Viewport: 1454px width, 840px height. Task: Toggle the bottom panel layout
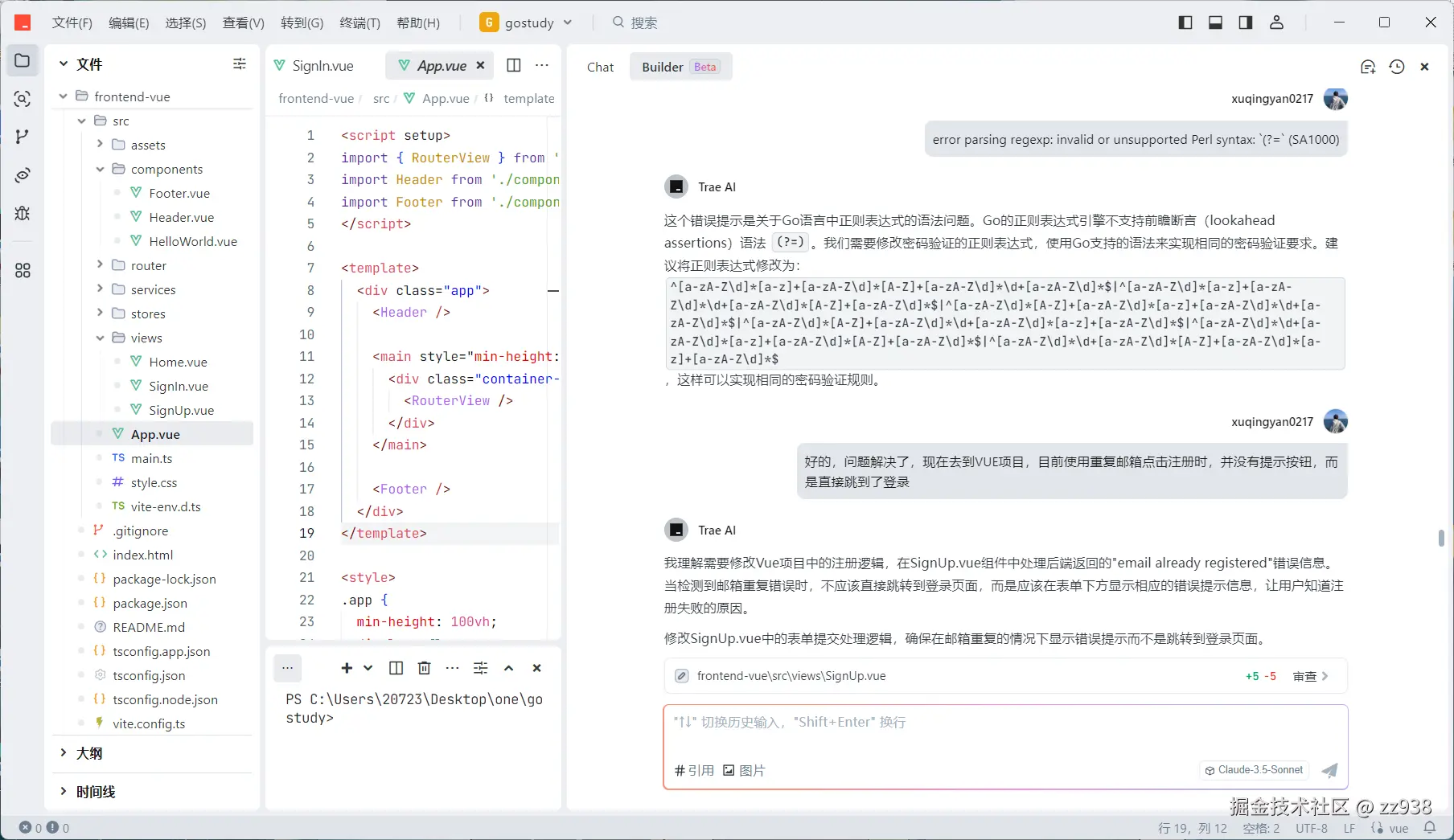(x=1215, y=23)
